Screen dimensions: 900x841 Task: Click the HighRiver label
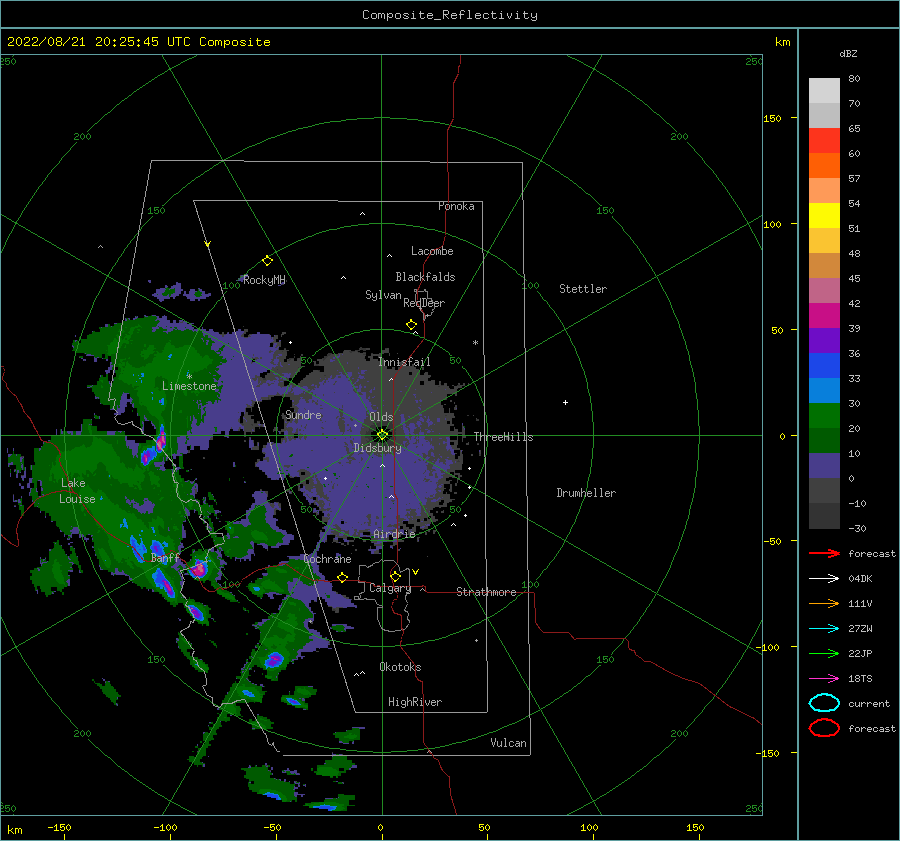[x=414, y=702]
